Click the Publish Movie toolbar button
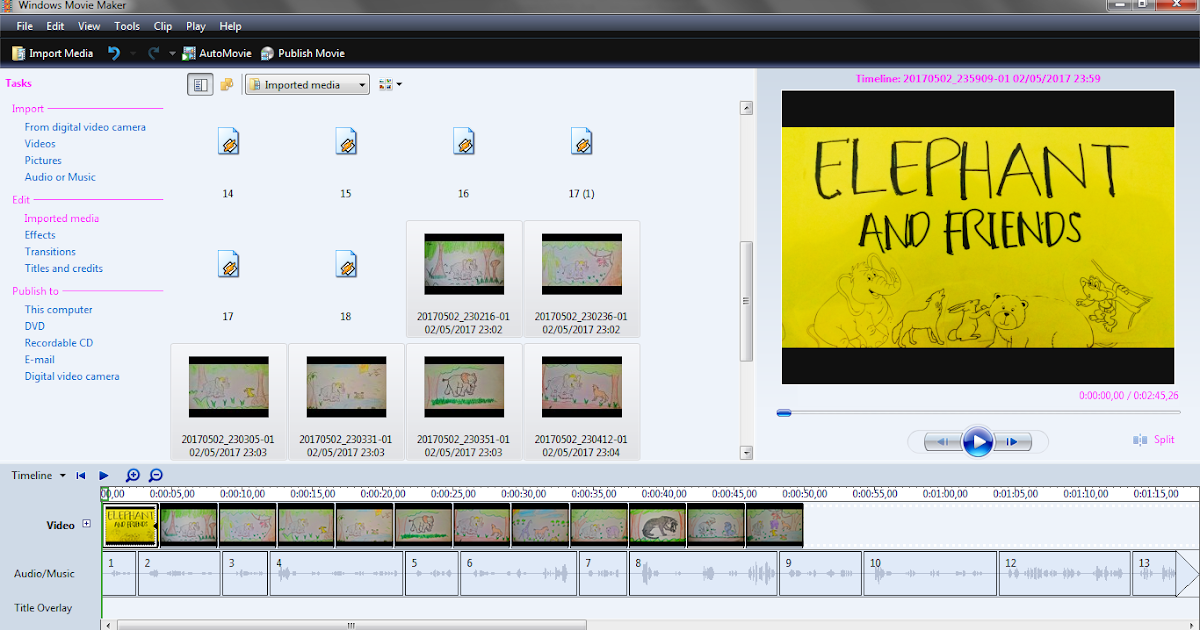Viewport: 1200px width, 630px height. (x=303, y=53)
